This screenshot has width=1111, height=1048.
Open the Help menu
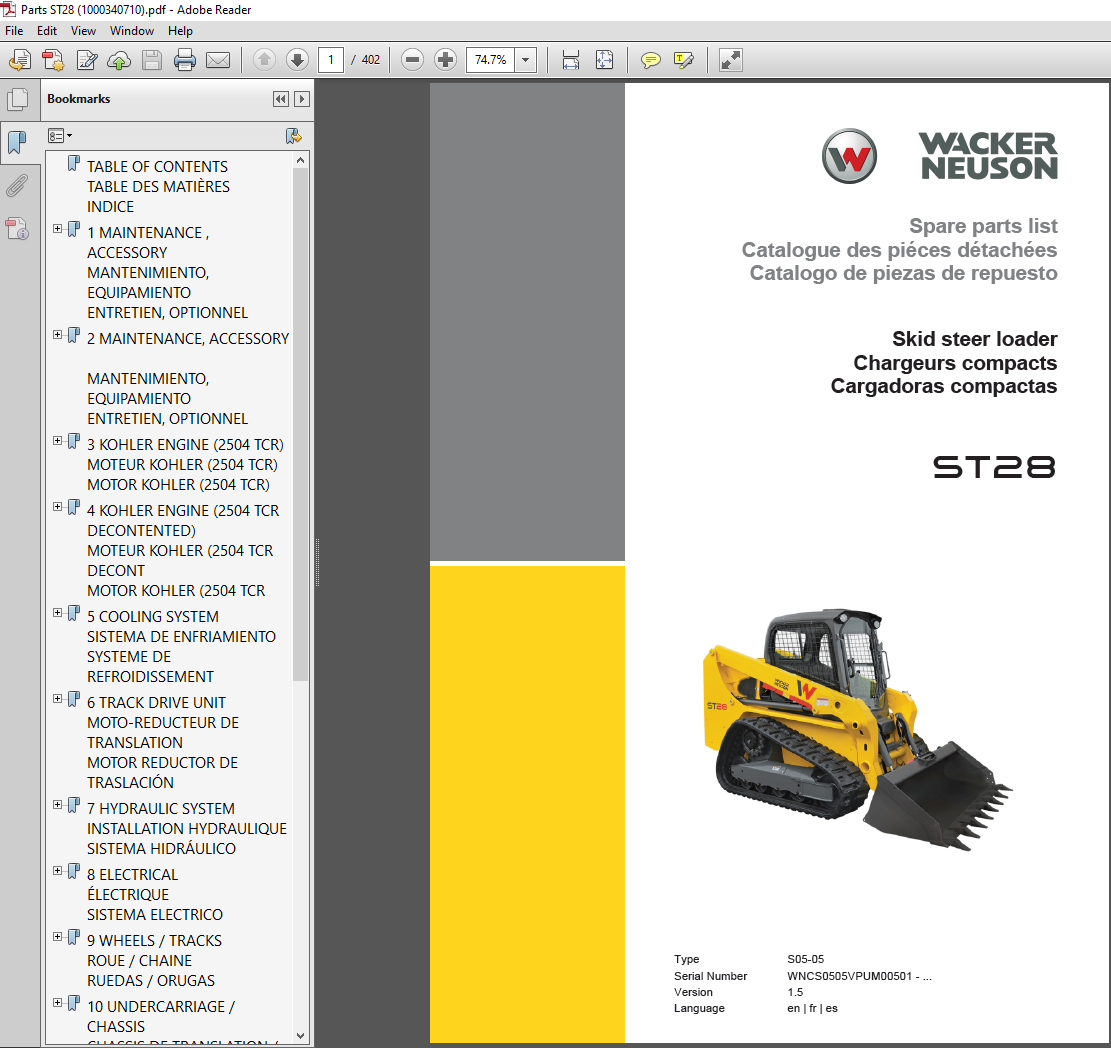[180, 31]
